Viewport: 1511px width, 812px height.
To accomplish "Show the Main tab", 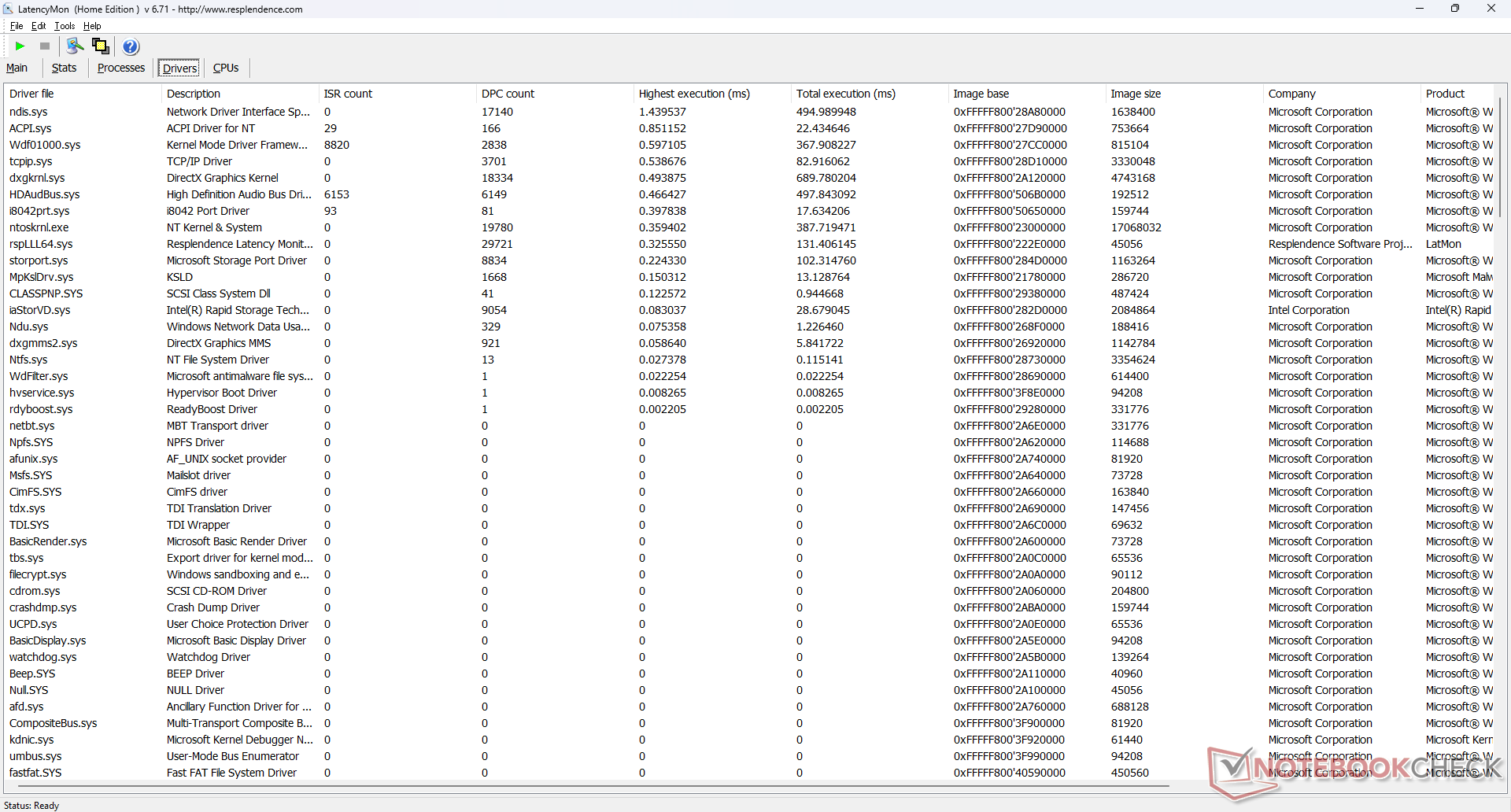I will [x=17, y=68].
